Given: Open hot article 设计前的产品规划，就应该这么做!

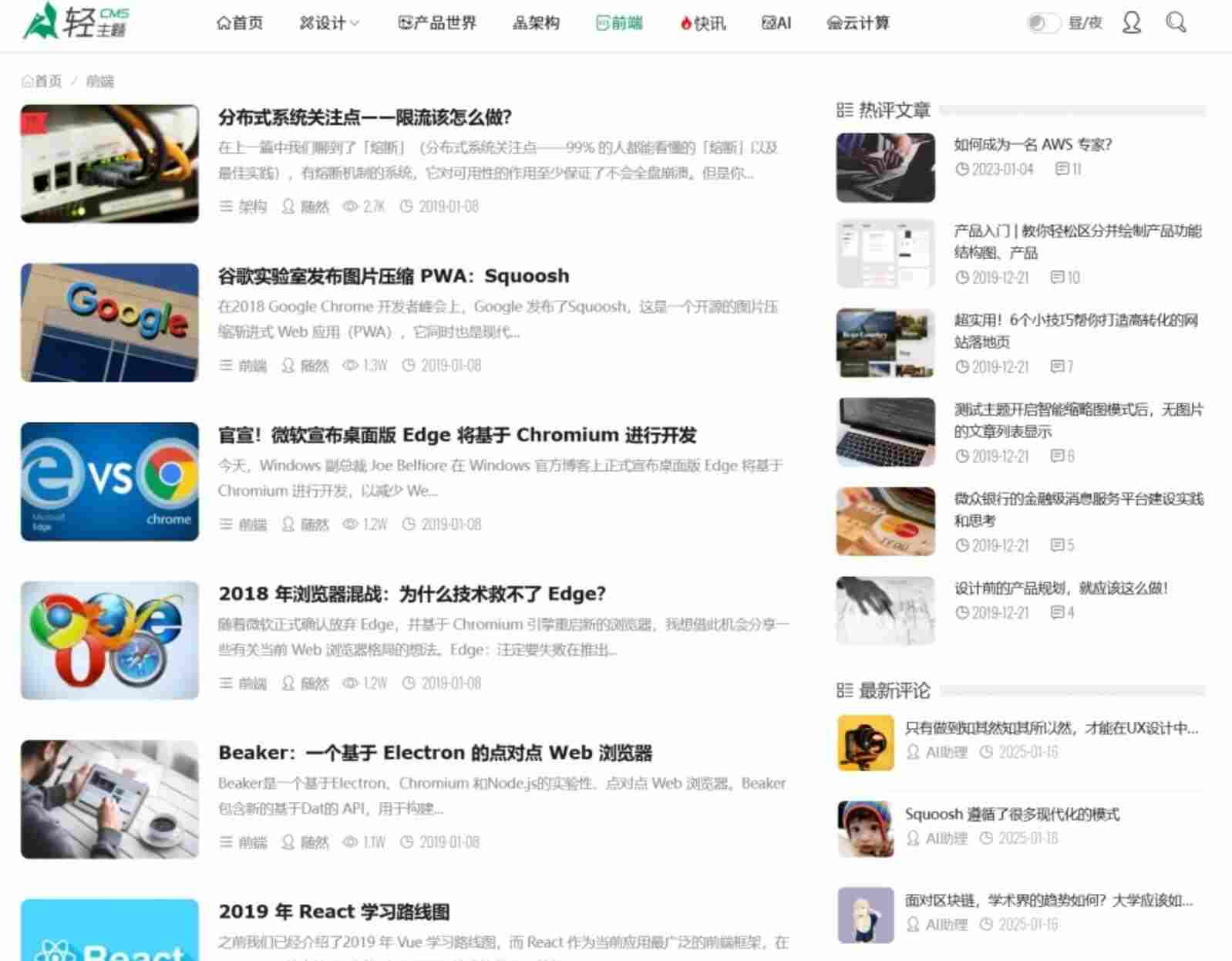Looking at the screenshot, I should 1062,588.
